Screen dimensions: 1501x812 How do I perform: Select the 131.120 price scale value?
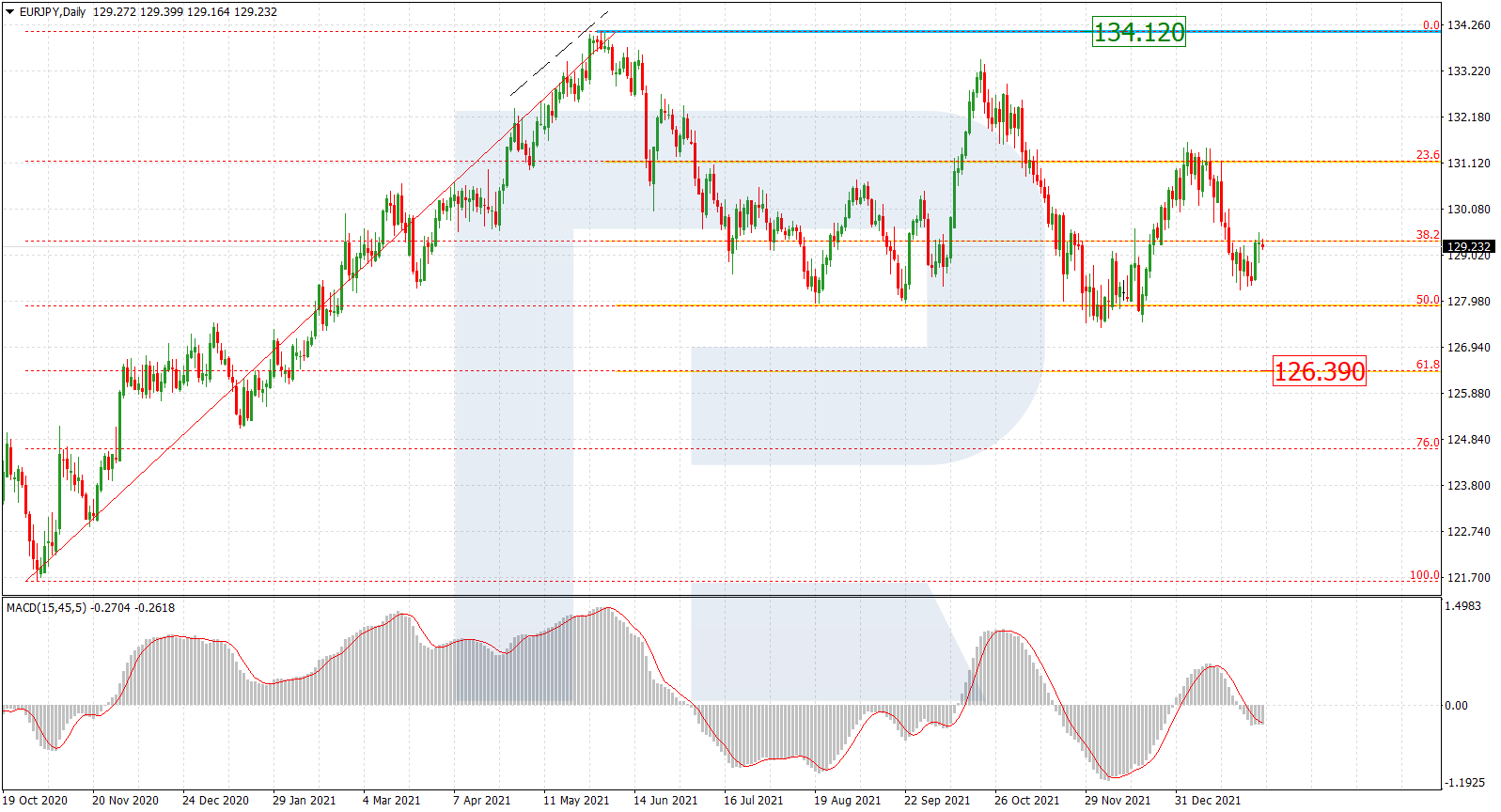[1468, 164]
